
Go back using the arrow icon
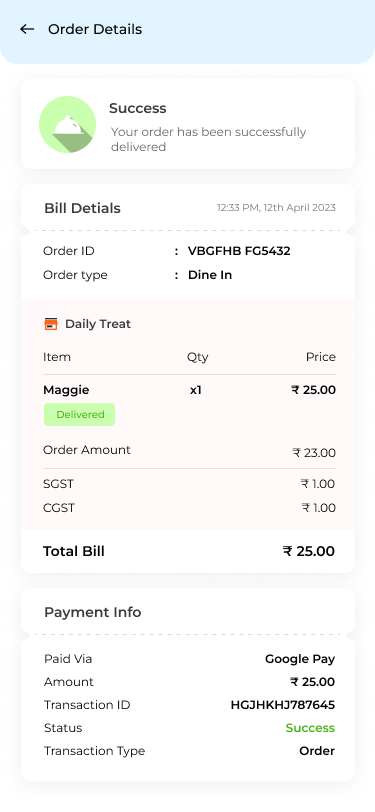[x=27, y=30]
